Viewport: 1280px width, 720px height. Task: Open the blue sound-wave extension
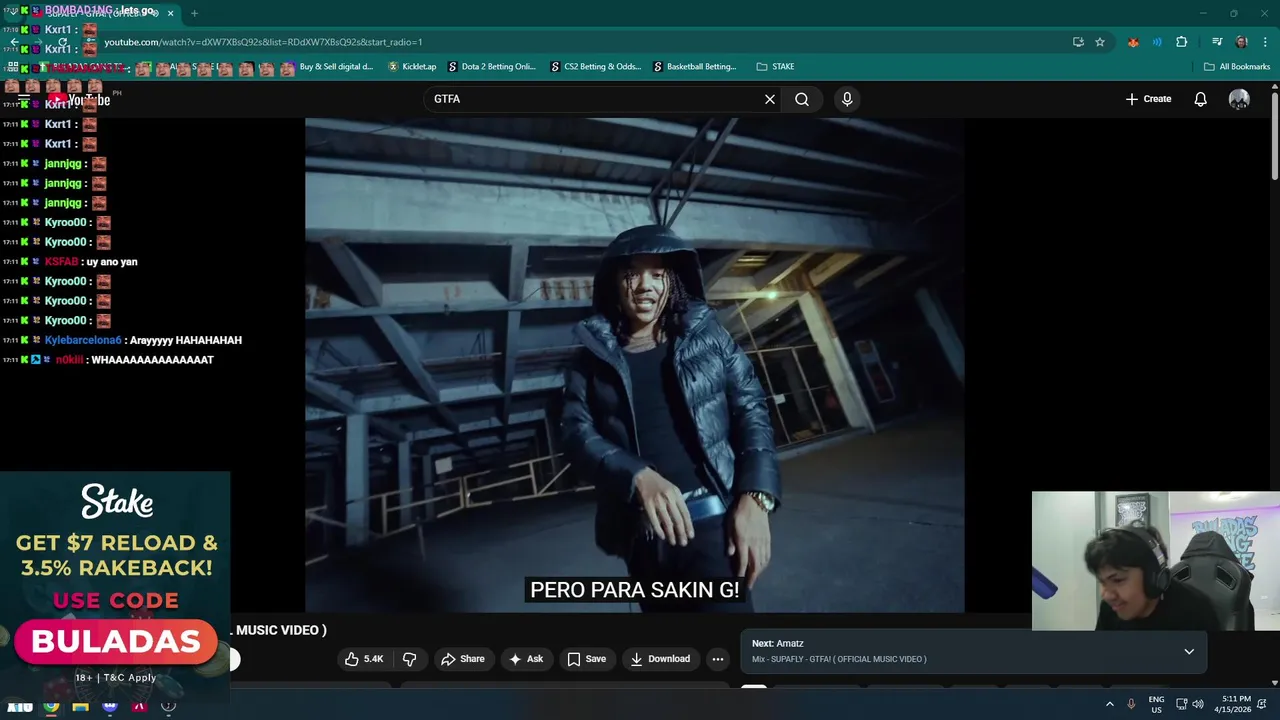1157,42
